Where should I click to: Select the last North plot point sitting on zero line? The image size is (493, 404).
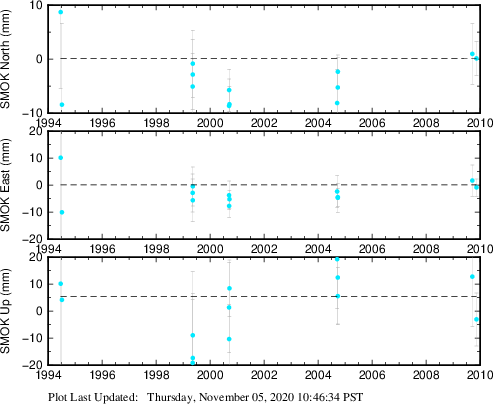click(477, 58)
